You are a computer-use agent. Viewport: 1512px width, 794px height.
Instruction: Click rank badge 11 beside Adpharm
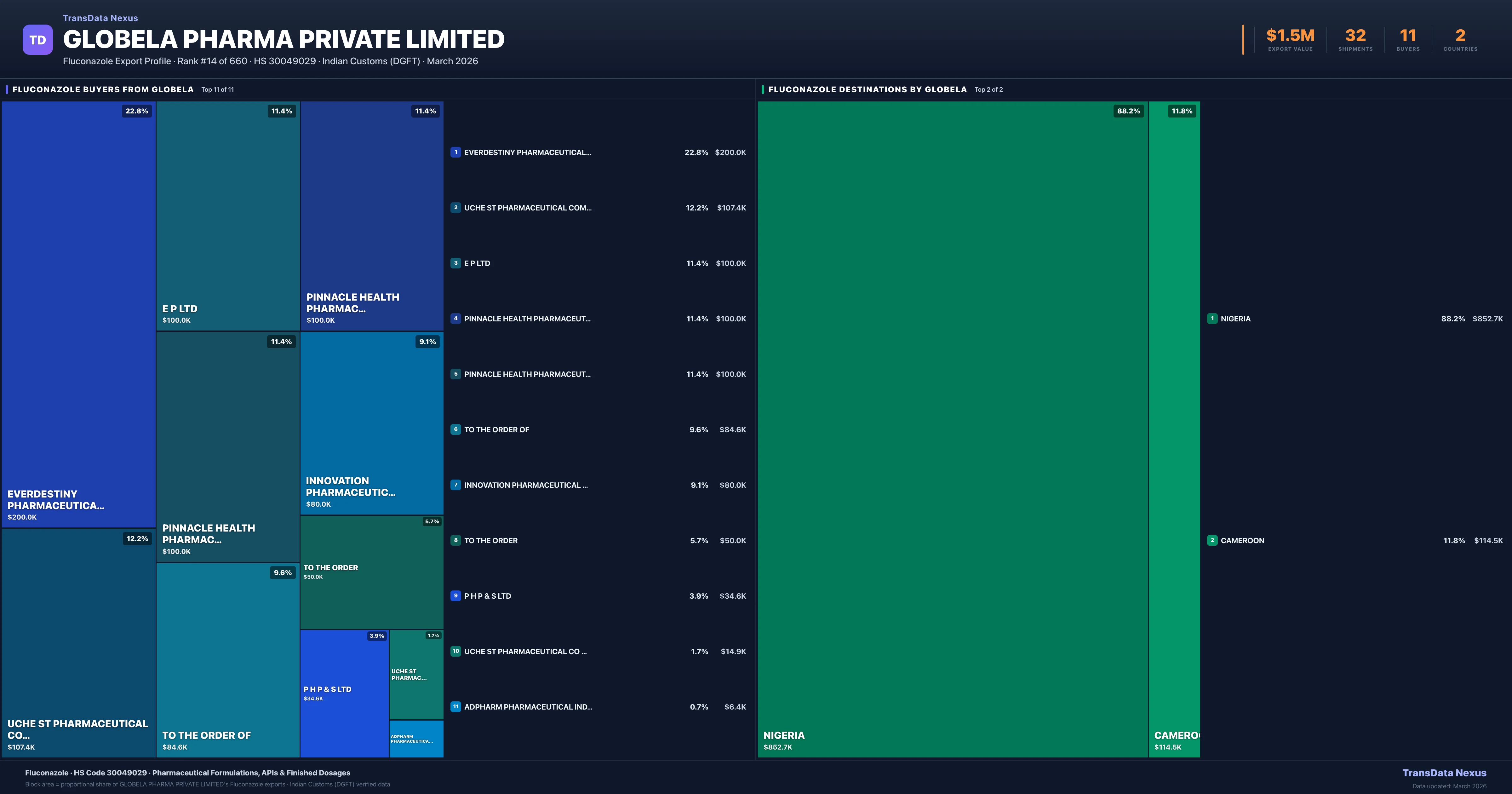[x=455, y=706]
